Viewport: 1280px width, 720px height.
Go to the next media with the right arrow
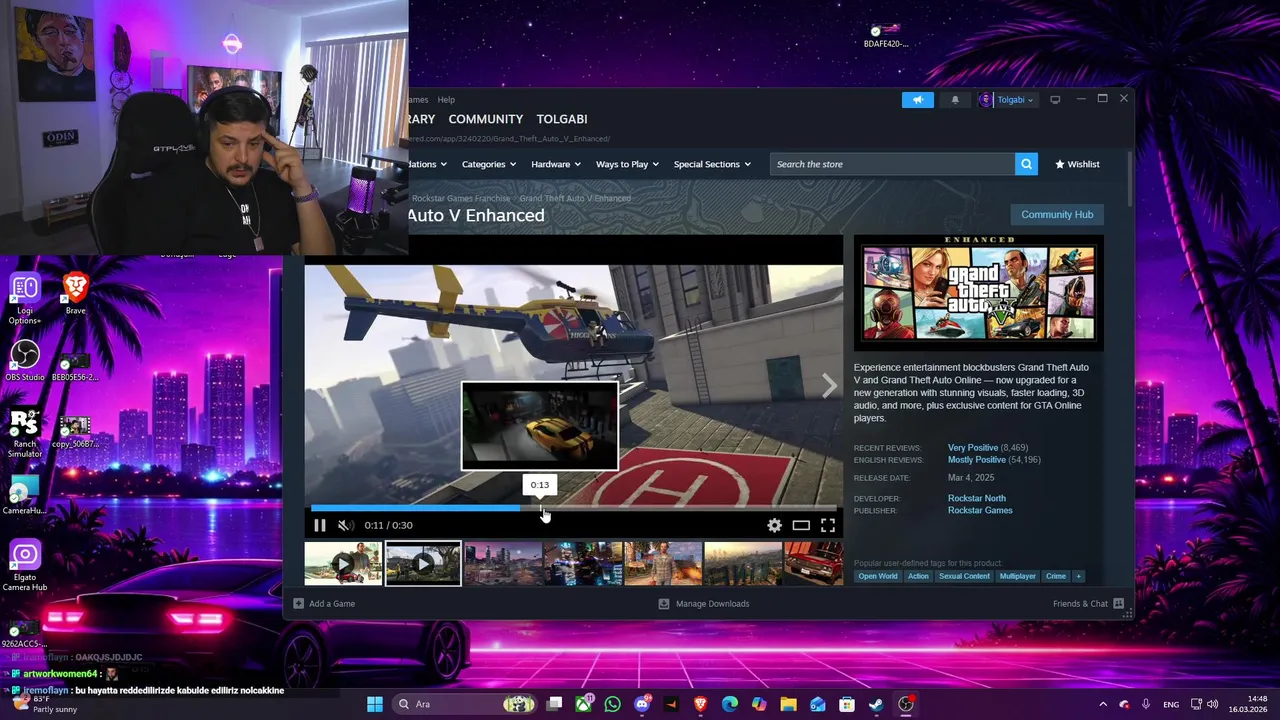point(829,386)
